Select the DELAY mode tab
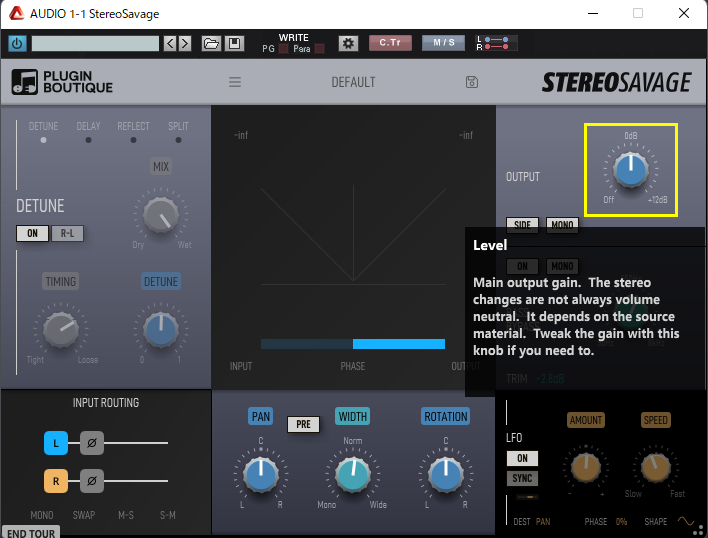Image resolution: width=708 pixels, height=538 pixels. pos(88,131)
